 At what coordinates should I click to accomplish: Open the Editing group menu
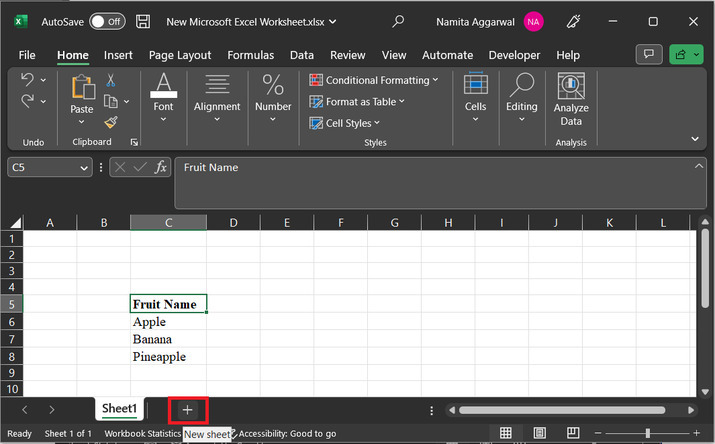522,98
